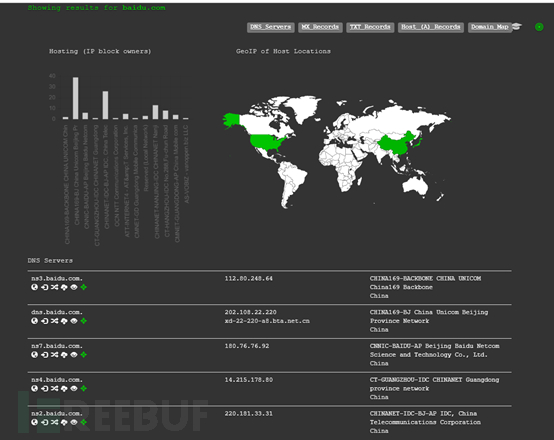
Task: Click the sign-in arrow icon under ns4.baidu.com
Action: pos(44,388)
